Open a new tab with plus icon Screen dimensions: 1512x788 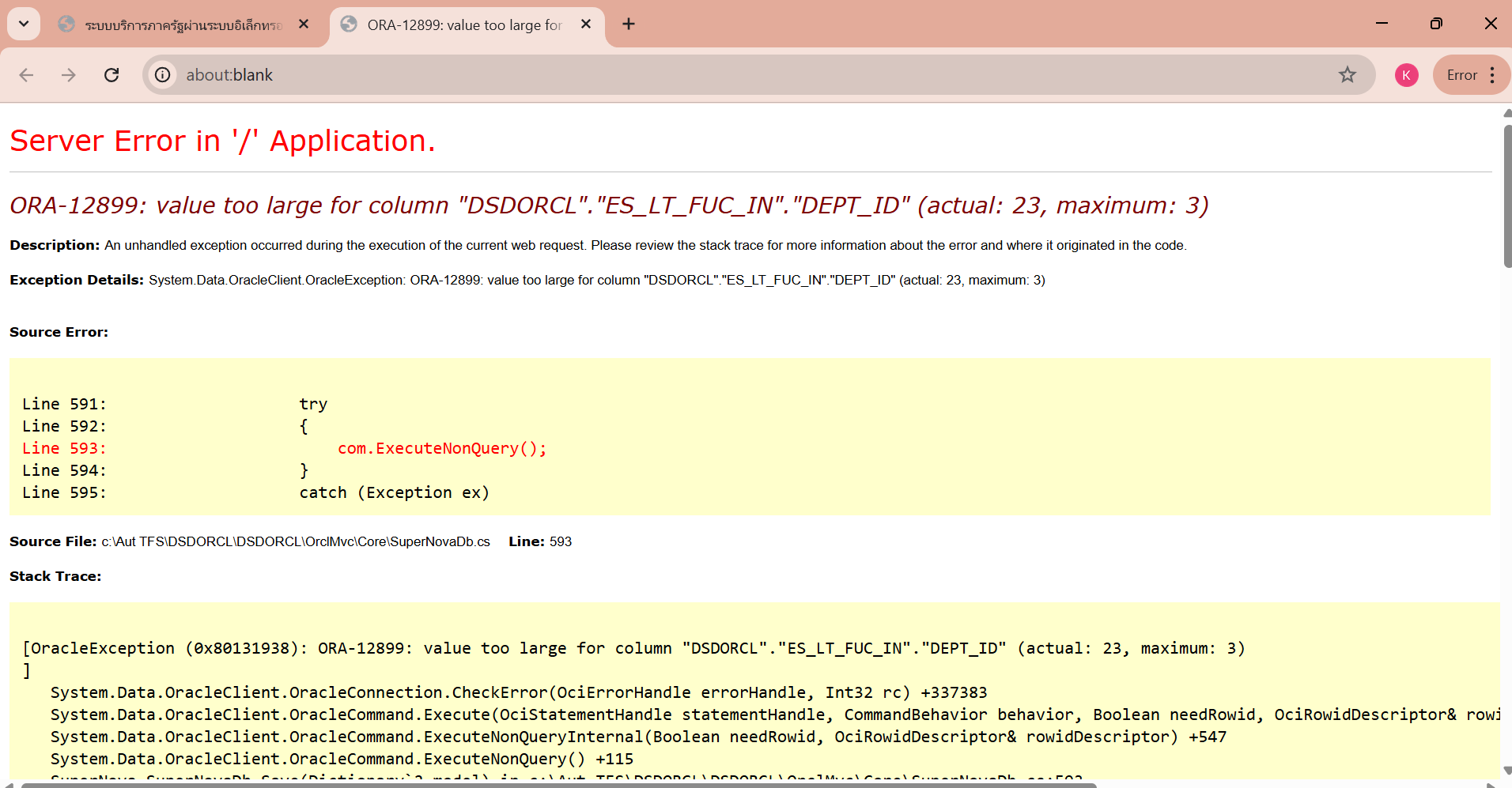(x=629, y=25)
